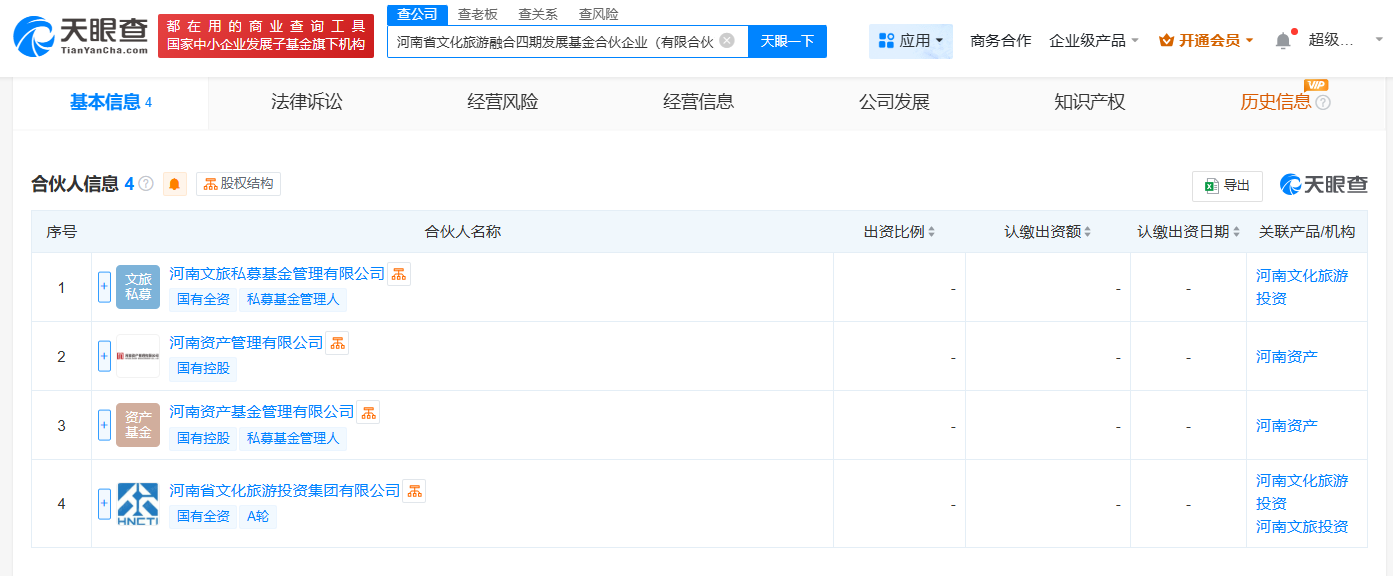The width and height of the screenshot is (1393, 576).
Task: Click the 天眼一下 search button
Action: (x=787, y=41)
